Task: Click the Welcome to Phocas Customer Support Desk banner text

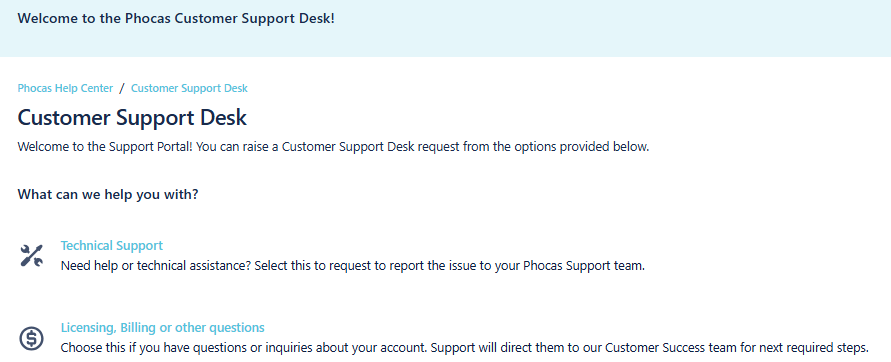Action: tap(176, 18)
